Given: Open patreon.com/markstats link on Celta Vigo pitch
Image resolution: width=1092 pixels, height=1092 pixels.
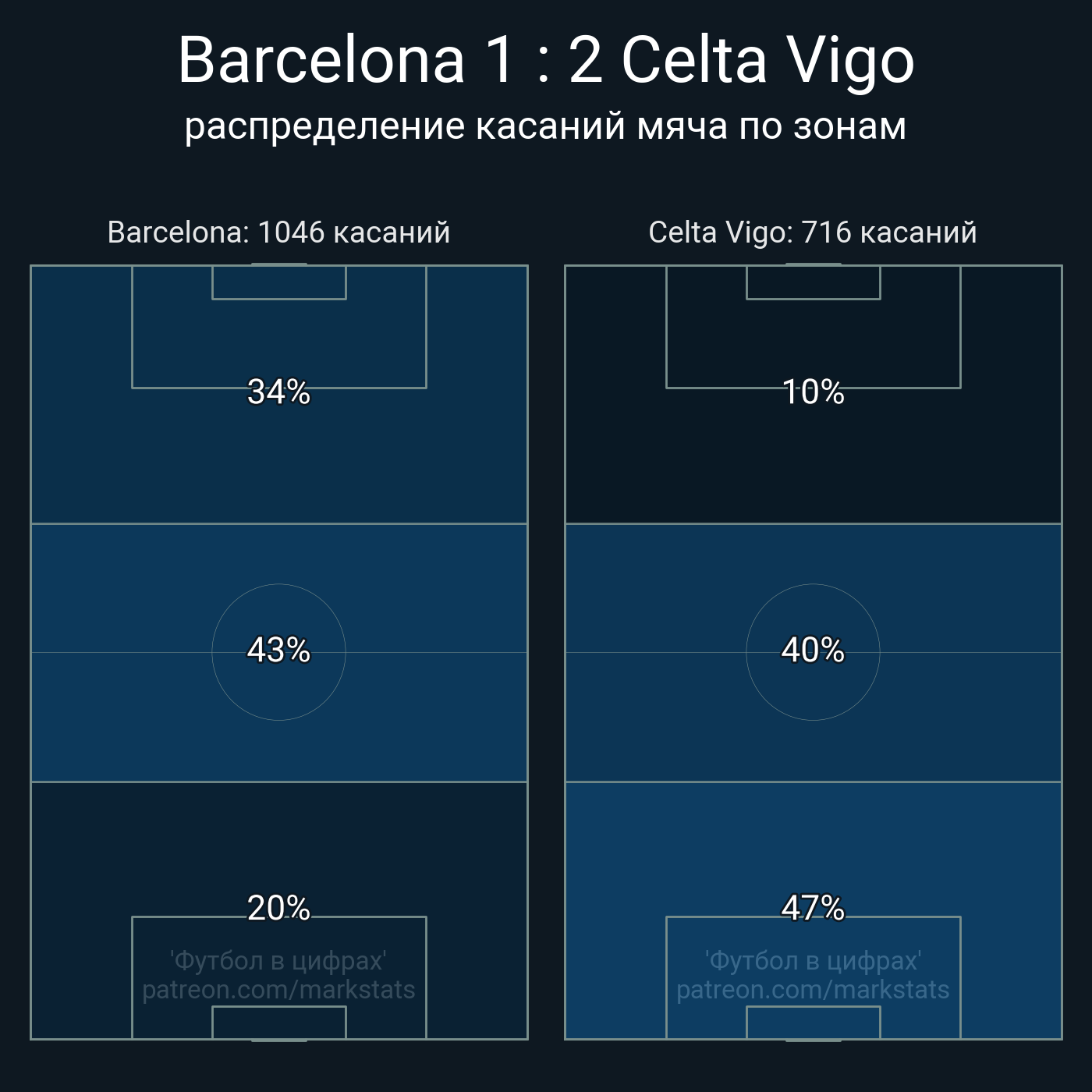Looking at the screenshot, I should click(813, 990).
